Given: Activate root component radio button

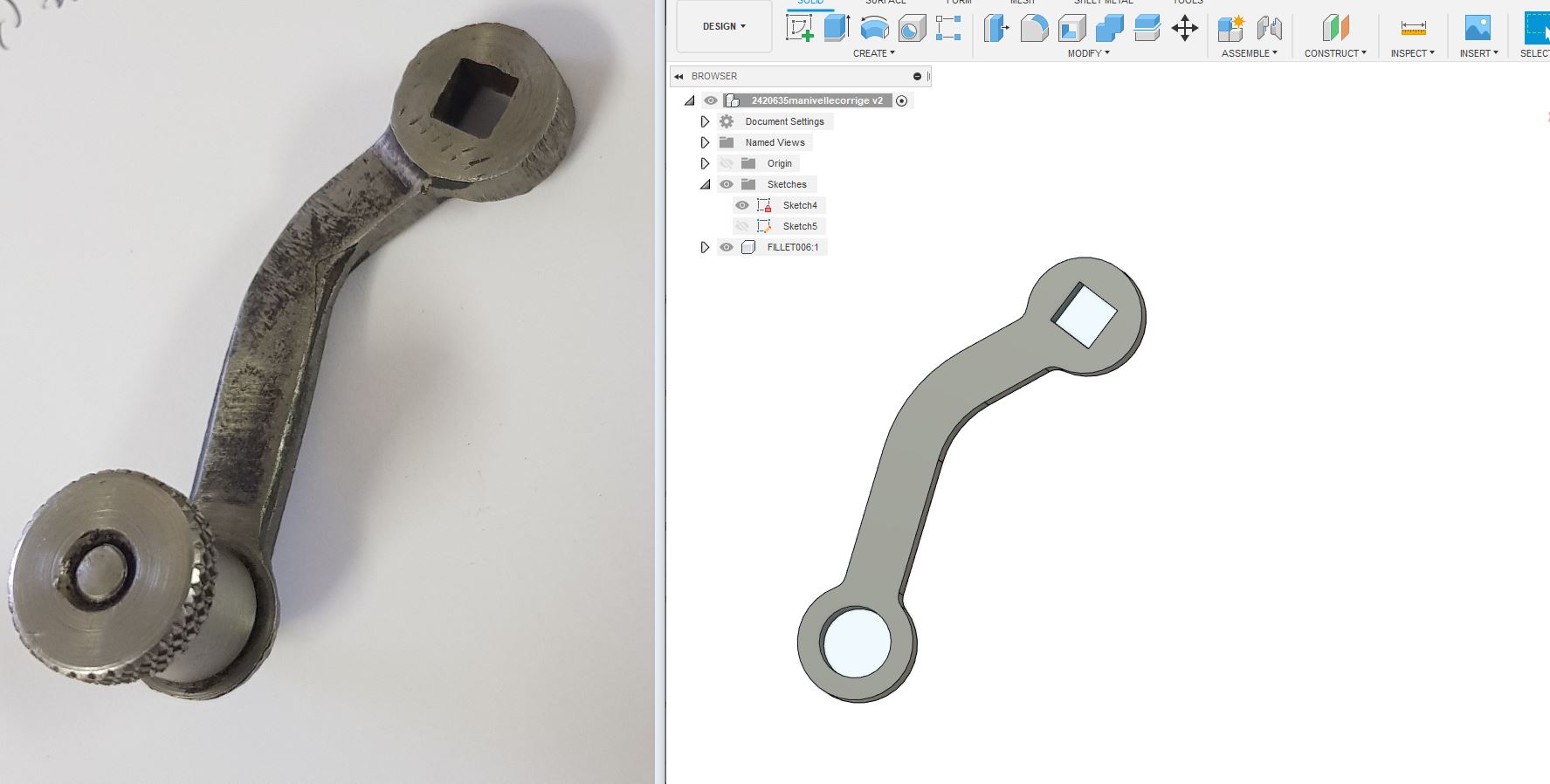Looking at the screenshot, I should [902, 100].
